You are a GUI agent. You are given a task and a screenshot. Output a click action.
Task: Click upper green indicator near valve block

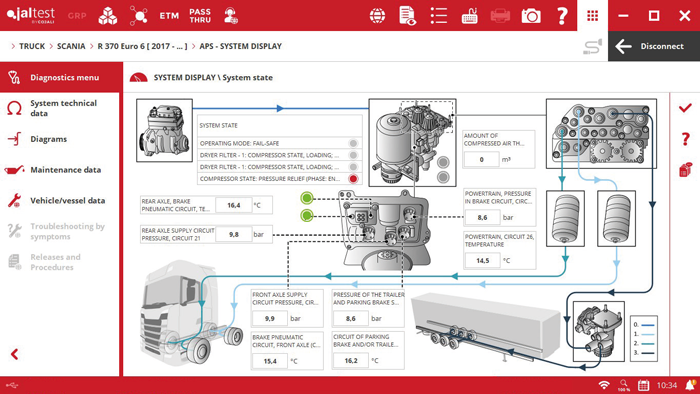pyautogui.click(x=307, y=198)
